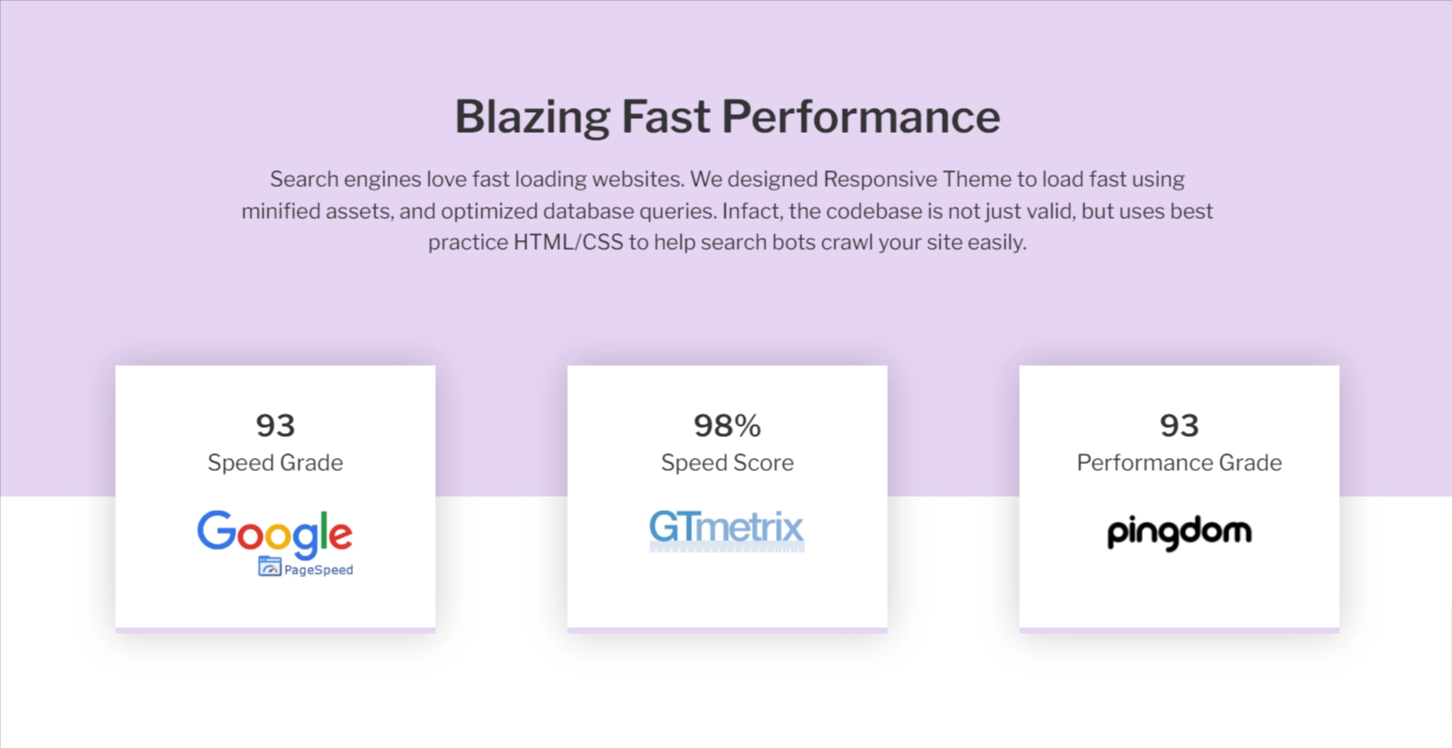
Task: Click the 98% score value
Action: coord(727,425)
